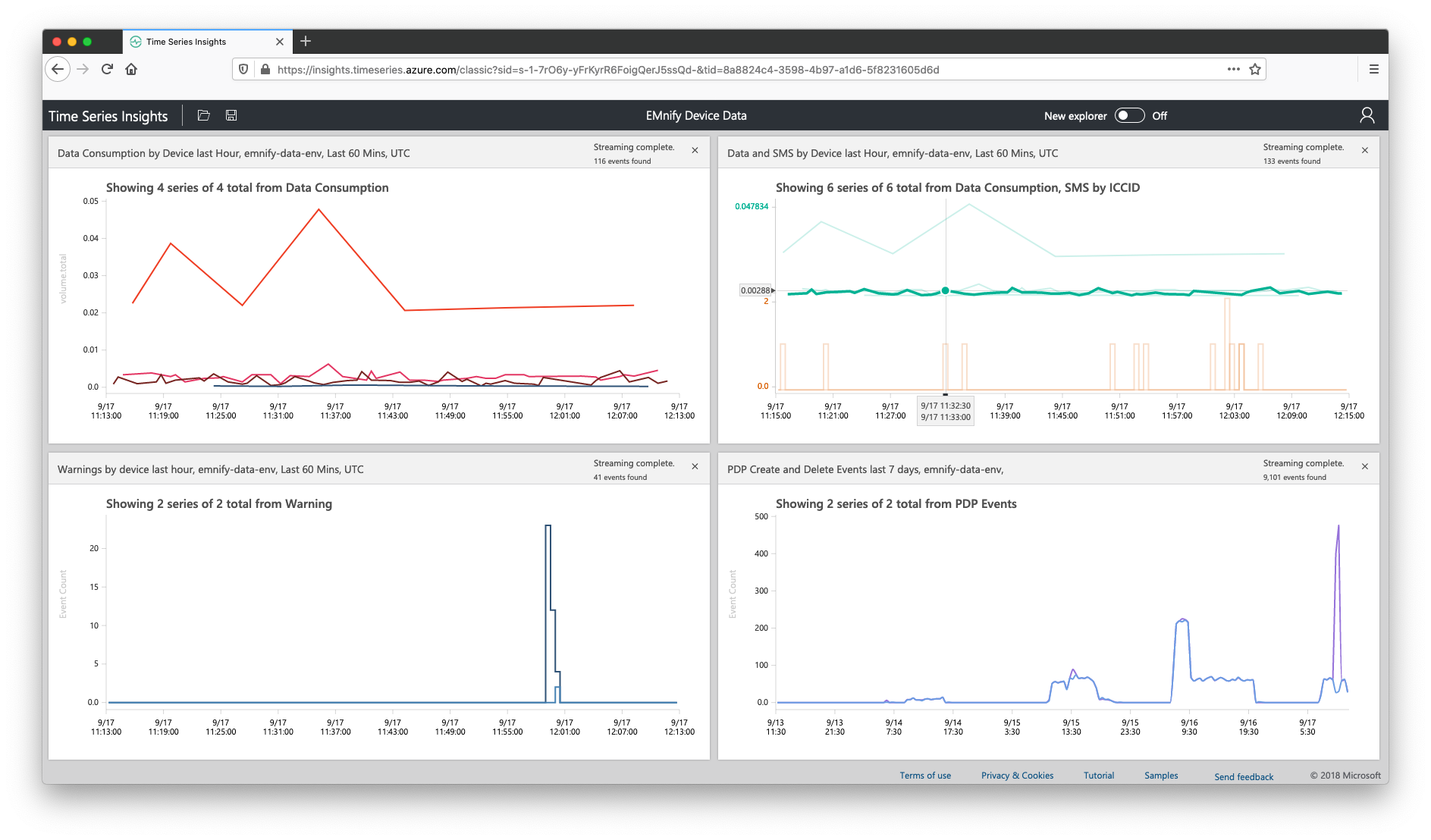Bookmark the page via the star icon
Image resolution: width=1431 pixels, height=840 pixels.
click(1255, 69)
